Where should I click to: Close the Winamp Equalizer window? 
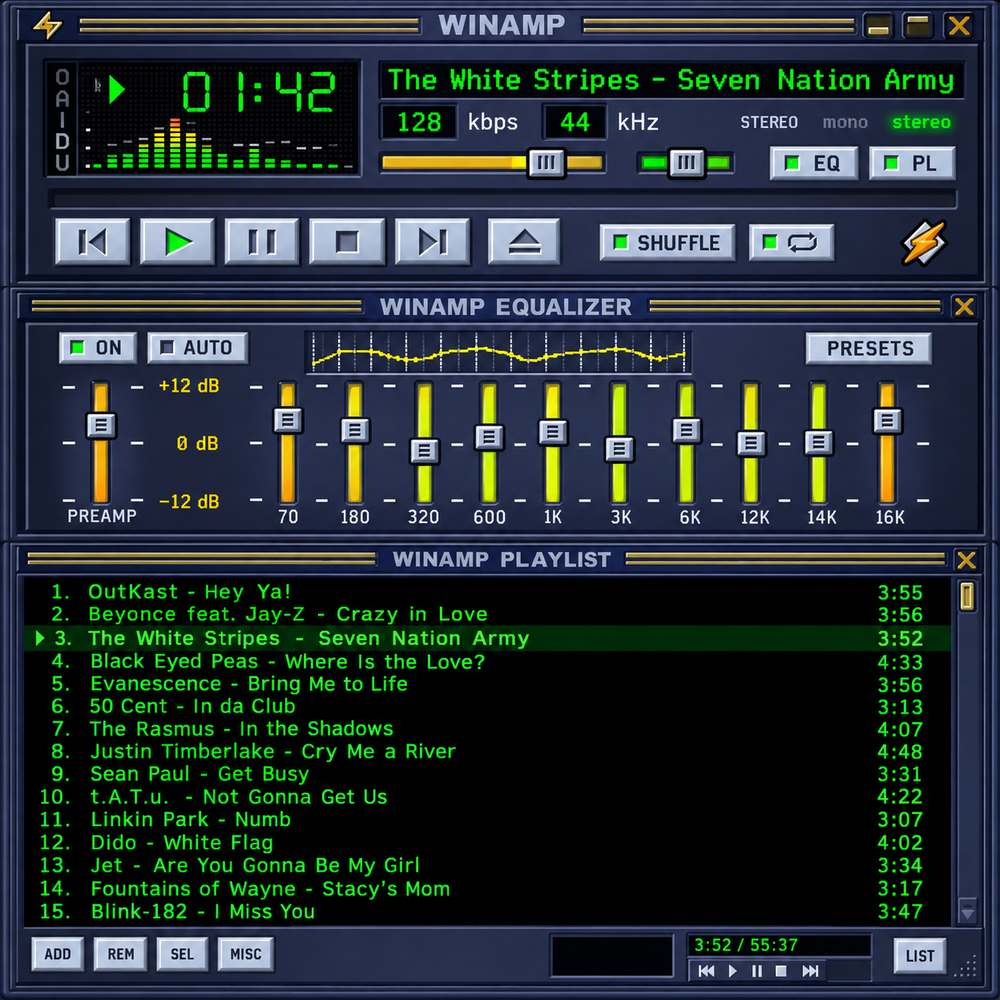pos(964,307)
